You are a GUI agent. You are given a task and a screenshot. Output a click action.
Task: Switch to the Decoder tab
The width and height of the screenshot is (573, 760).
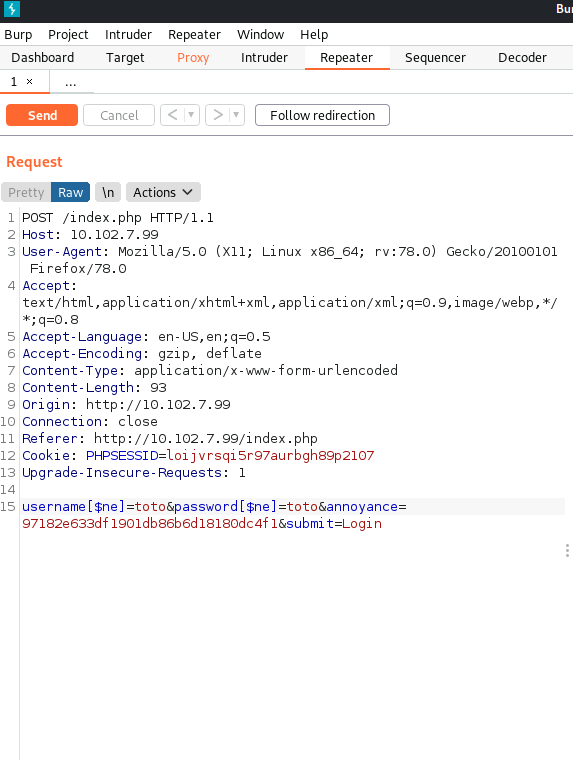tap(523, 58)
